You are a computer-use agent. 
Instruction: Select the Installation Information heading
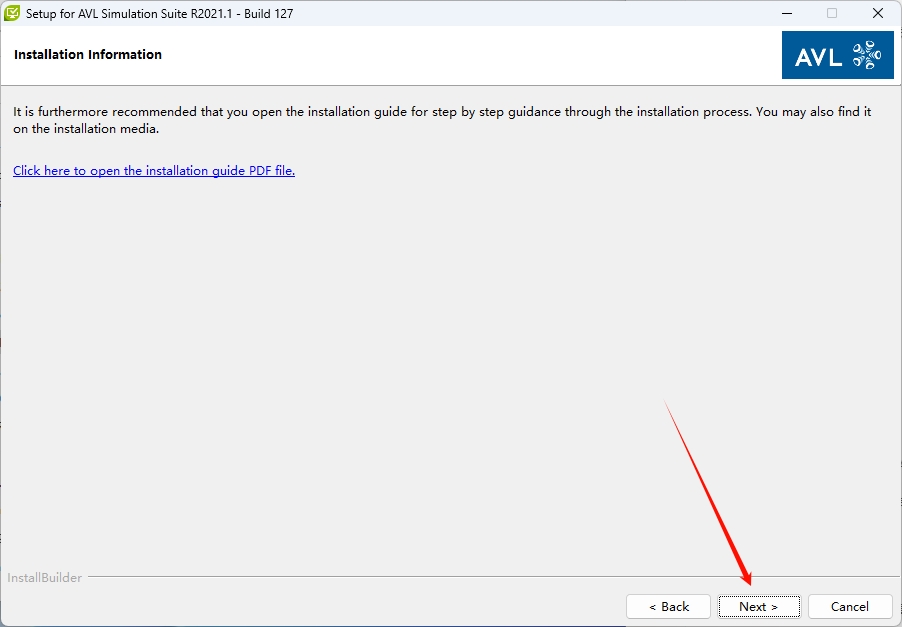coord(88,55)
